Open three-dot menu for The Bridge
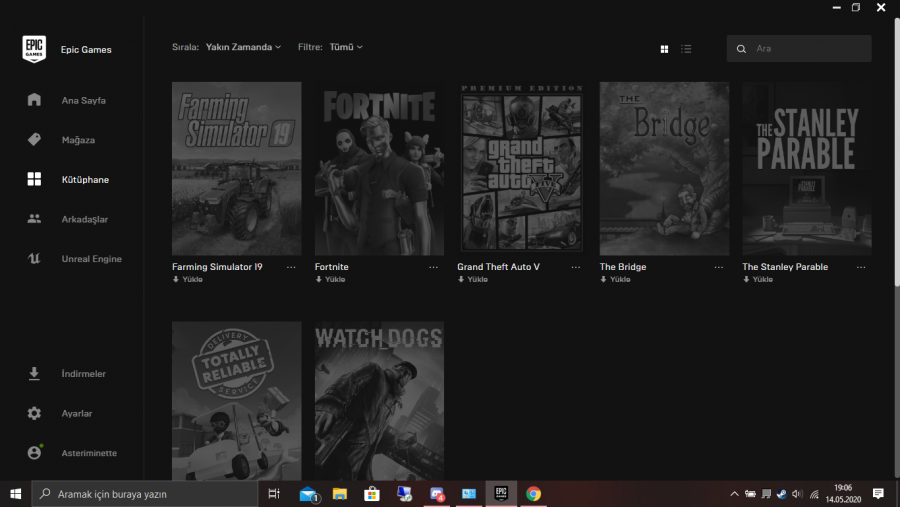Screen dimensions: 900x507 pyautogui.click(x=719, y=268)
